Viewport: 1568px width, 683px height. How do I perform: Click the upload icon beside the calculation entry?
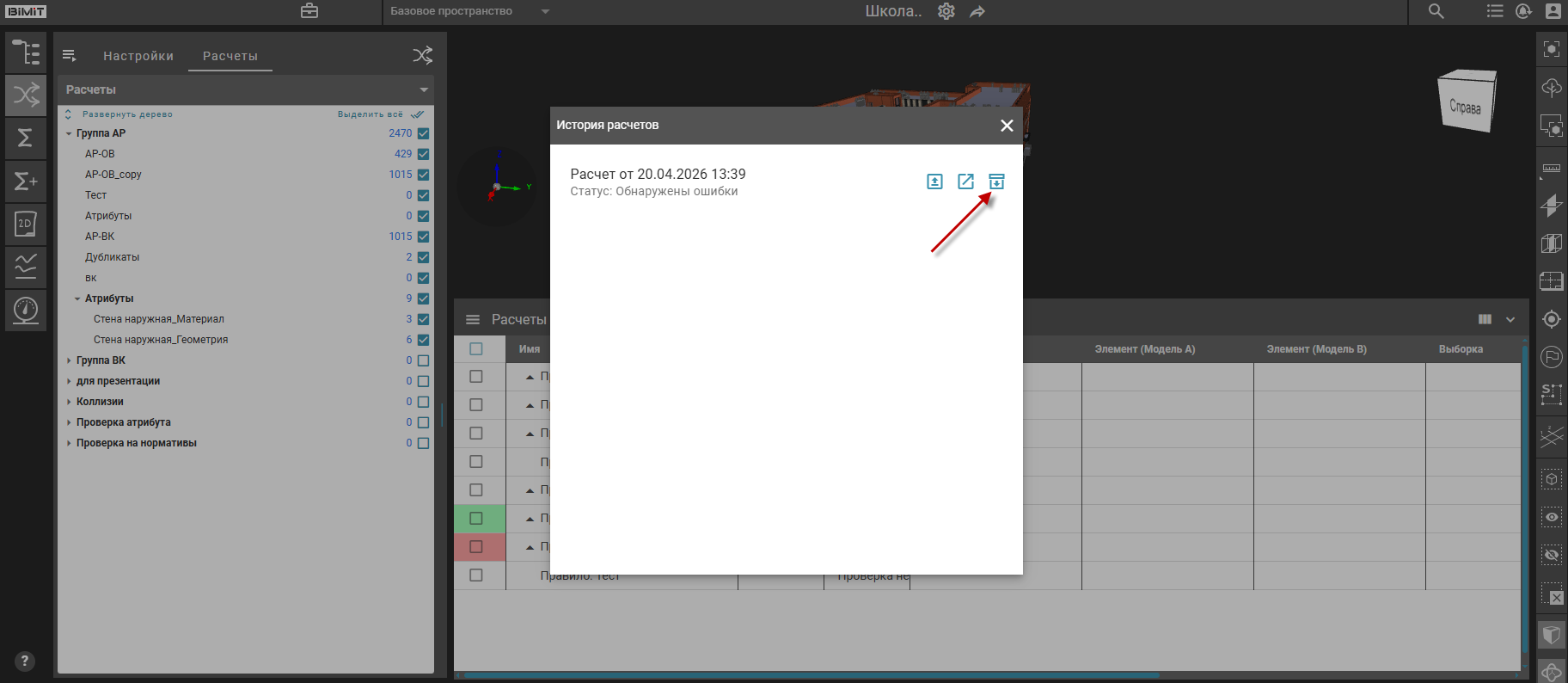(x=934, y=182)
